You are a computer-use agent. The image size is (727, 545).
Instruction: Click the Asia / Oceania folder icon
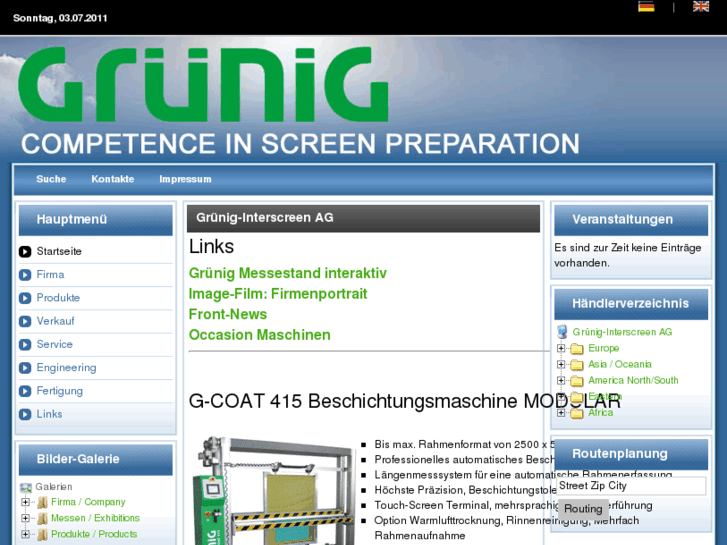[577, 365]
